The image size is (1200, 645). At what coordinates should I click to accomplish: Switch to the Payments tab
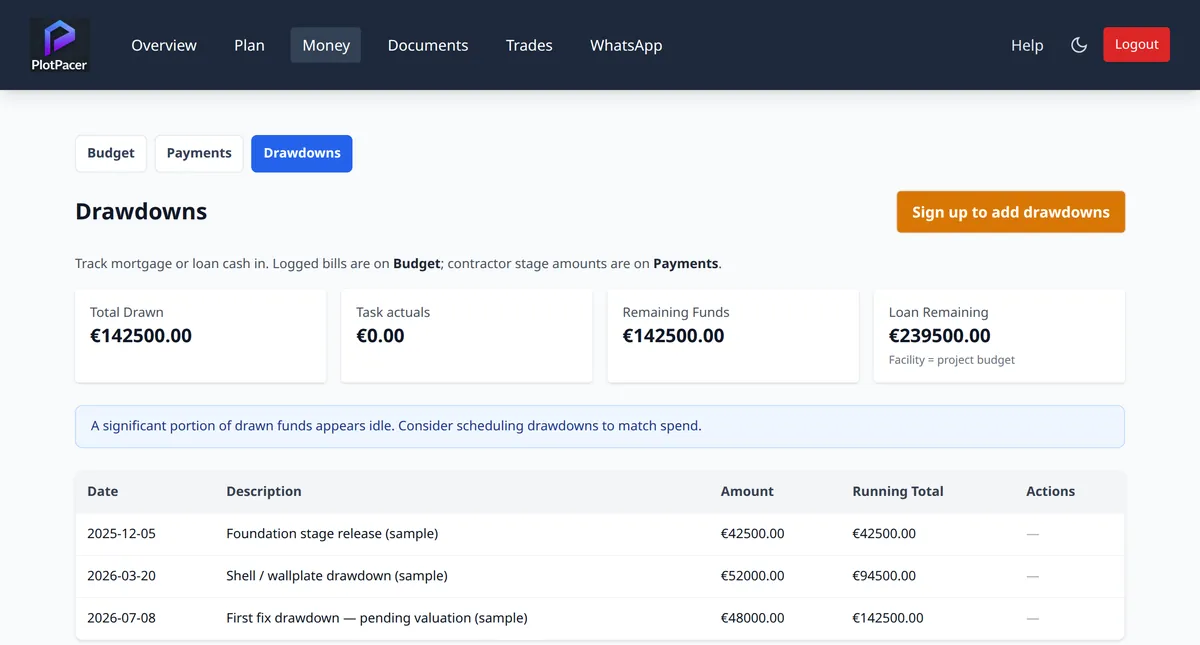[x=199, y=153]
